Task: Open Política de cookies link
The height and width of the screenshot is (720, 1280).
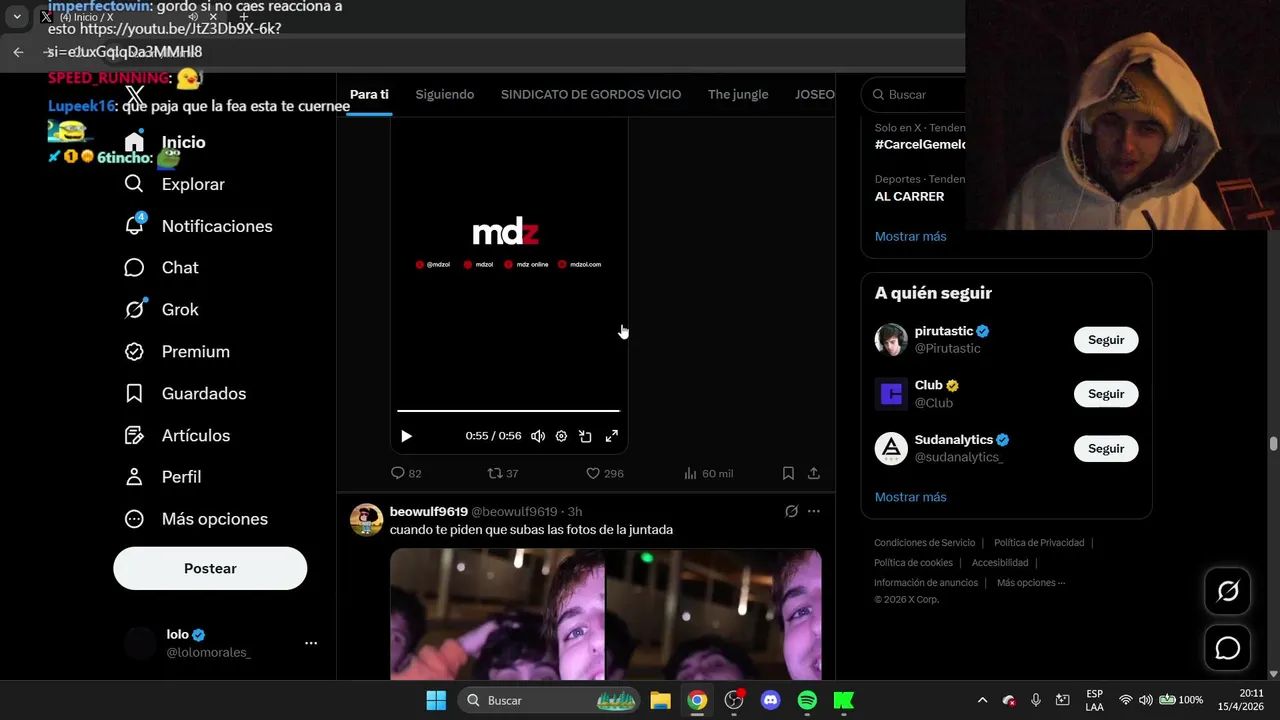Action: coord(913,563)
